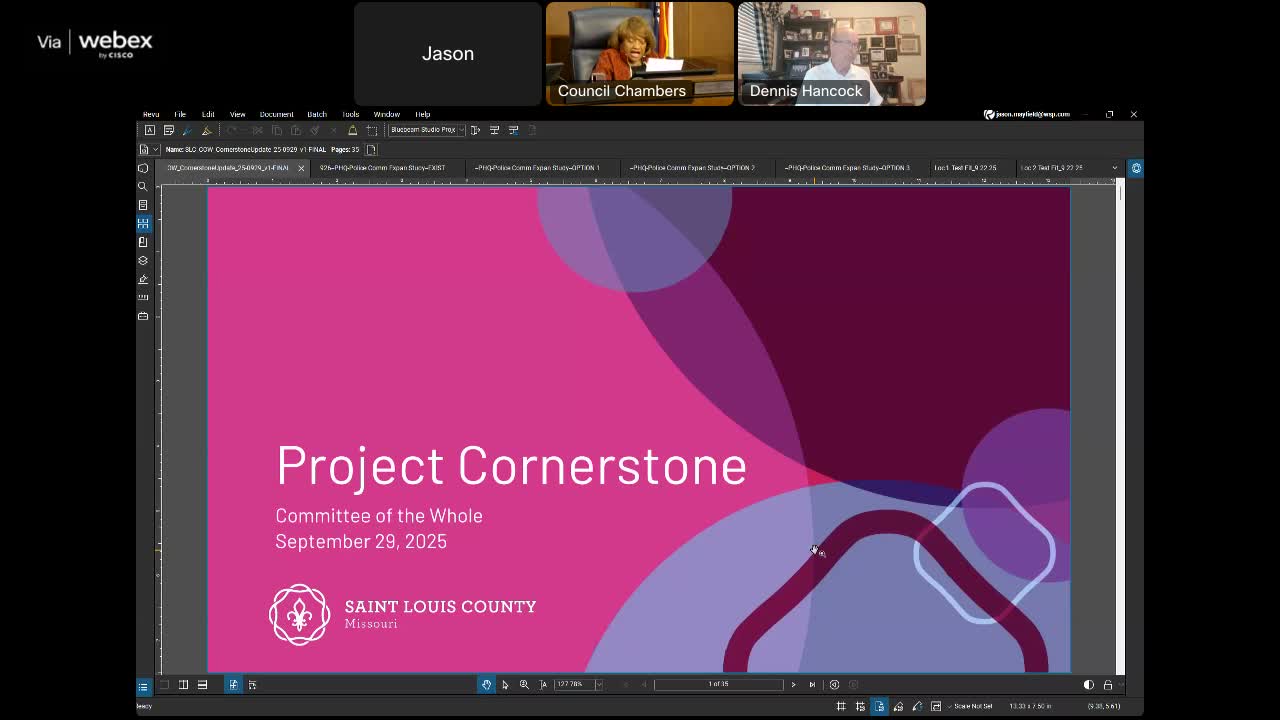The height and width of the screenshot is (720, 1280).
Task: Close the Cornerstone Update document tab
Action: pyautogui.click(x=301, y=168)
